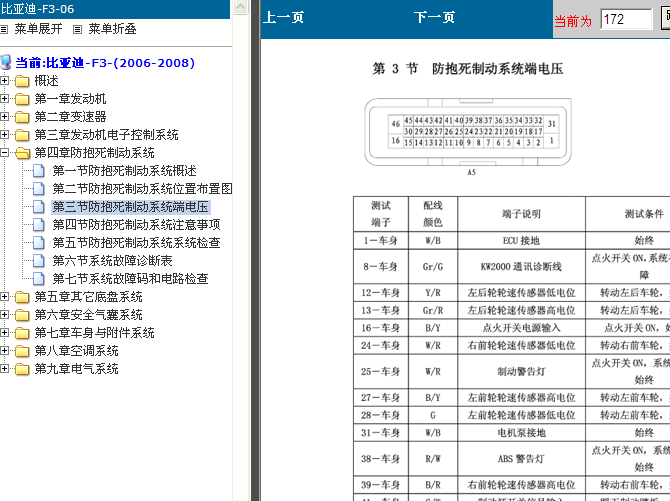Expand the 第三章发动机电子控制系统 node
The width and height of the screenshot is (670, 501).
4,134
